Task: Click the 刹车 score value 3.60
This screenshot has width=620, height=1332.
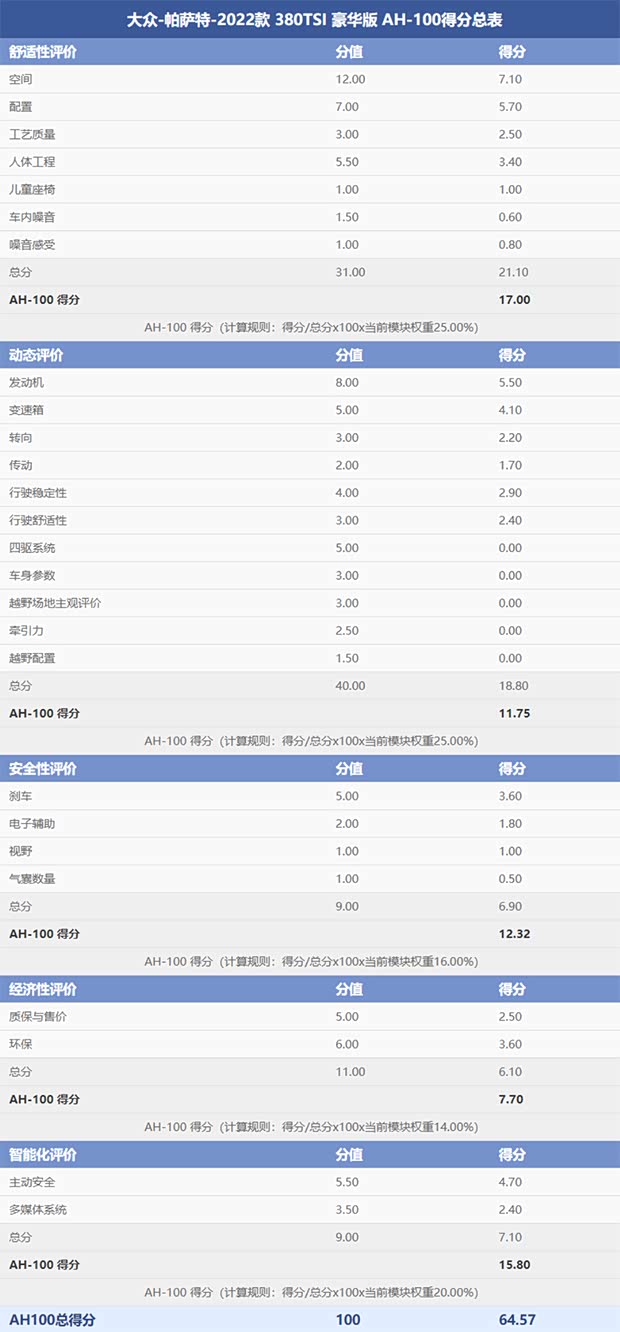Action: [x=510, y=796]
